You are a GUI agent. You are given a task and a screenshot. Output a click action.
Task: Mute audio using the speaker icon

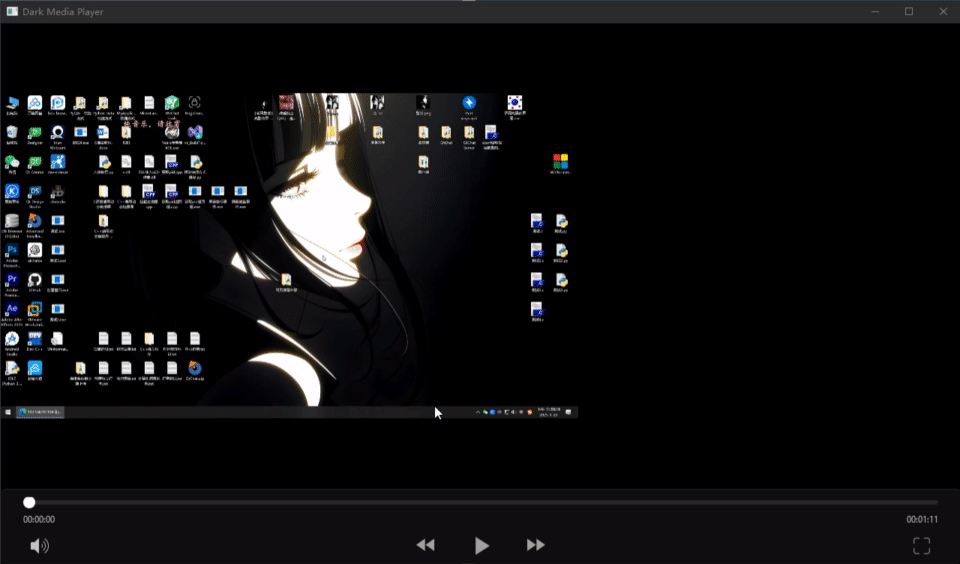(x=39, y=546)
